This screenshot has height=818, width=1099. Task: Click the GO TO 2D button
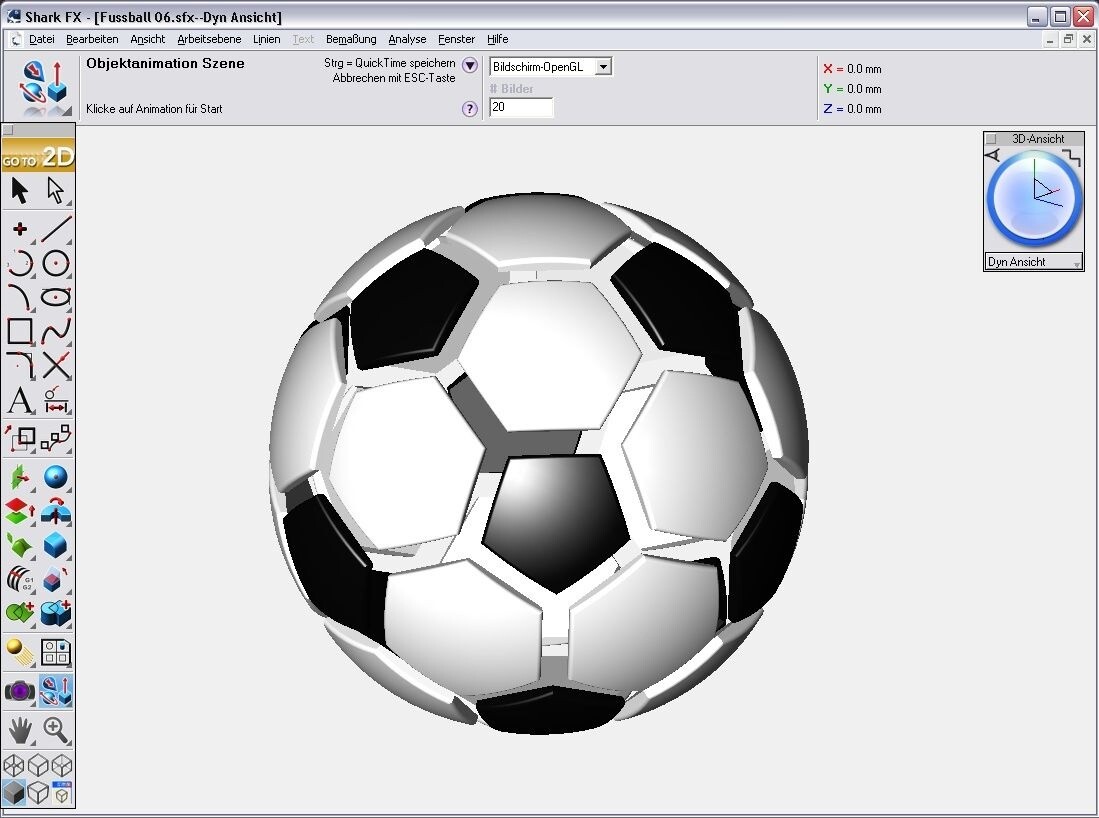[38, 157]
